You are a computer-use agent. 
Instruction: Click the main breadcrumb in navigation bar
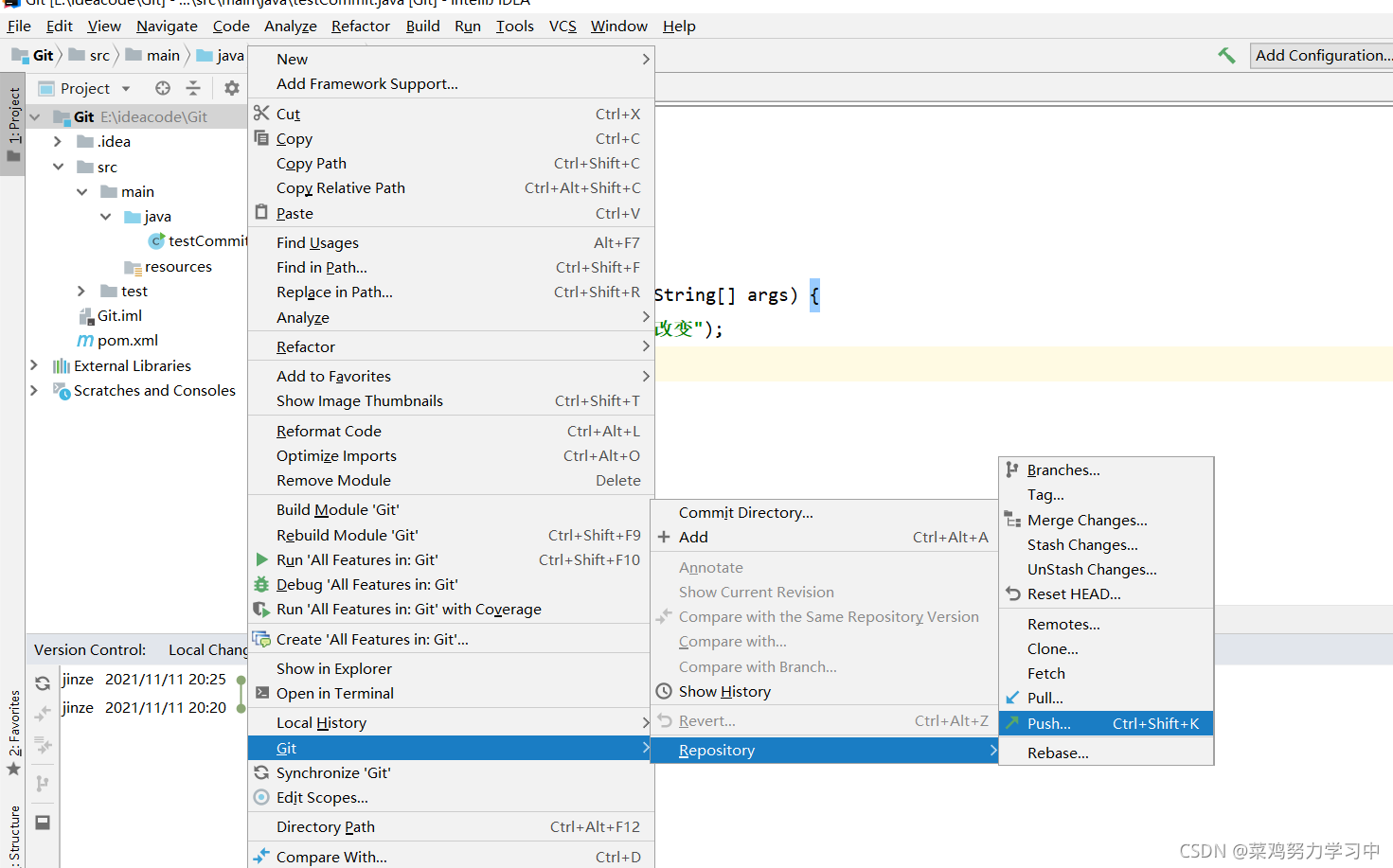[x=153, y=55]
